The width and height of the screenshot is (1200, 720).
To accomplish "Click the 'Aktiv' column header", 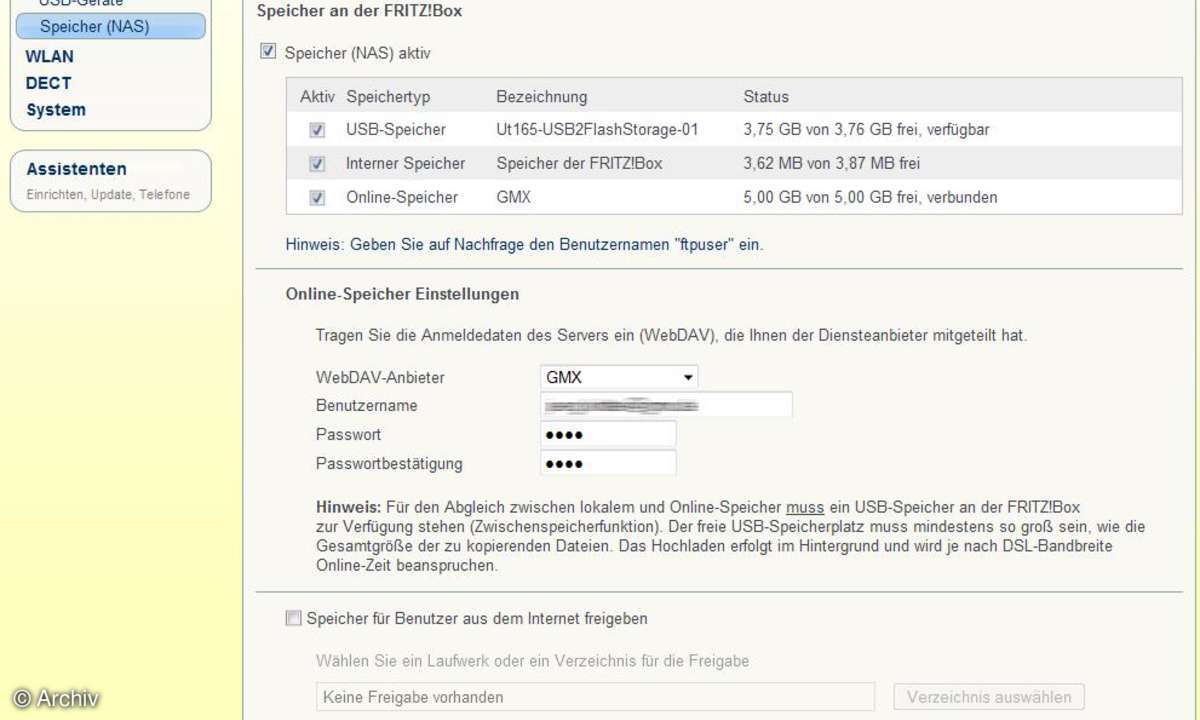I will pos(318,97).
